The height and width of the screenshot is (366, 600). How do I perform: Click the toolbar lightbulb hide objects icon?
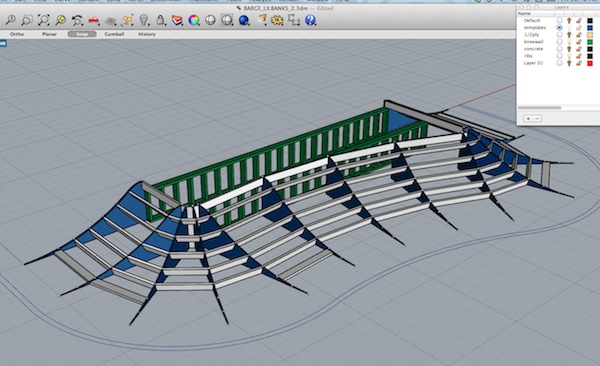[144, 20]
